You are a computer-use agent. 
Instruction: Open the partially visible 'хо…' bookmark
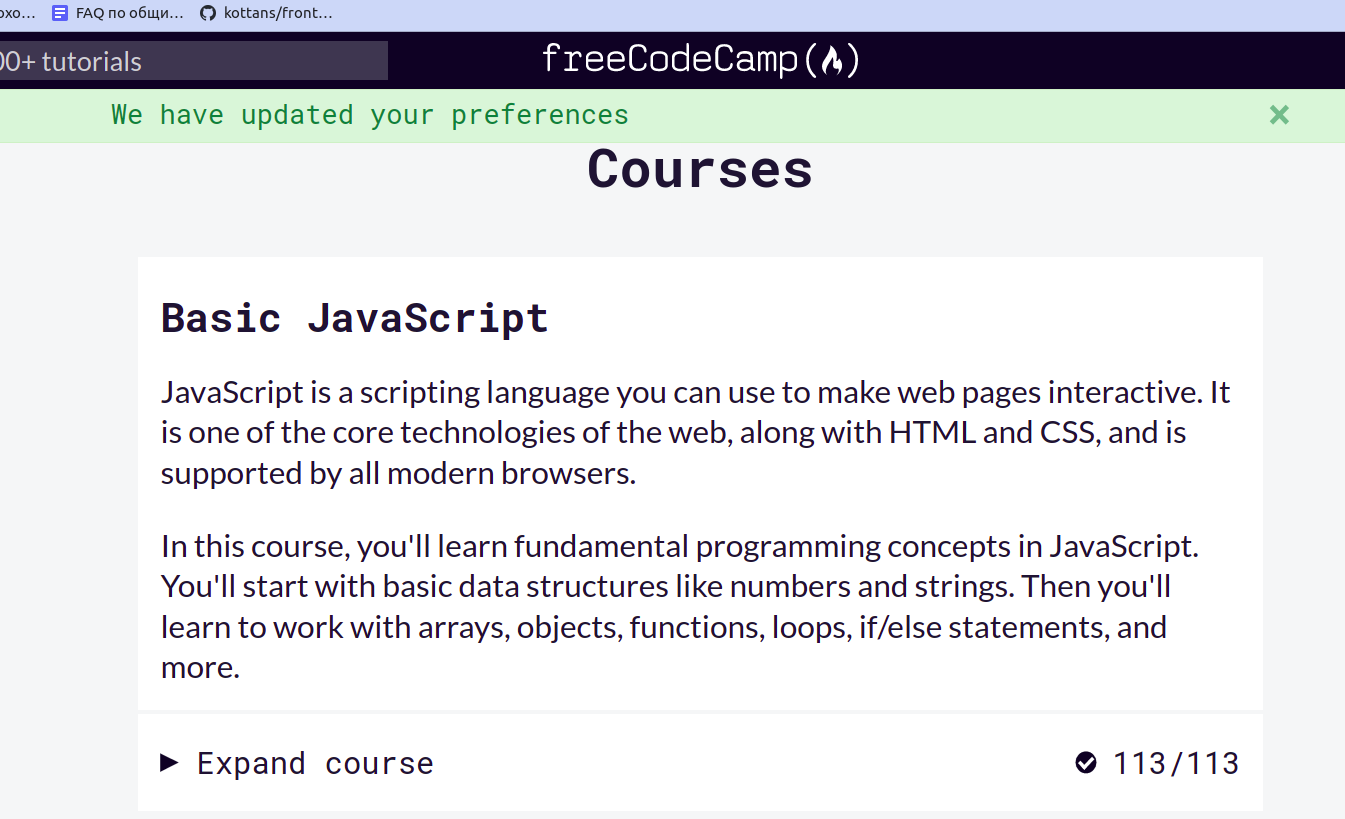coord(18,13)
